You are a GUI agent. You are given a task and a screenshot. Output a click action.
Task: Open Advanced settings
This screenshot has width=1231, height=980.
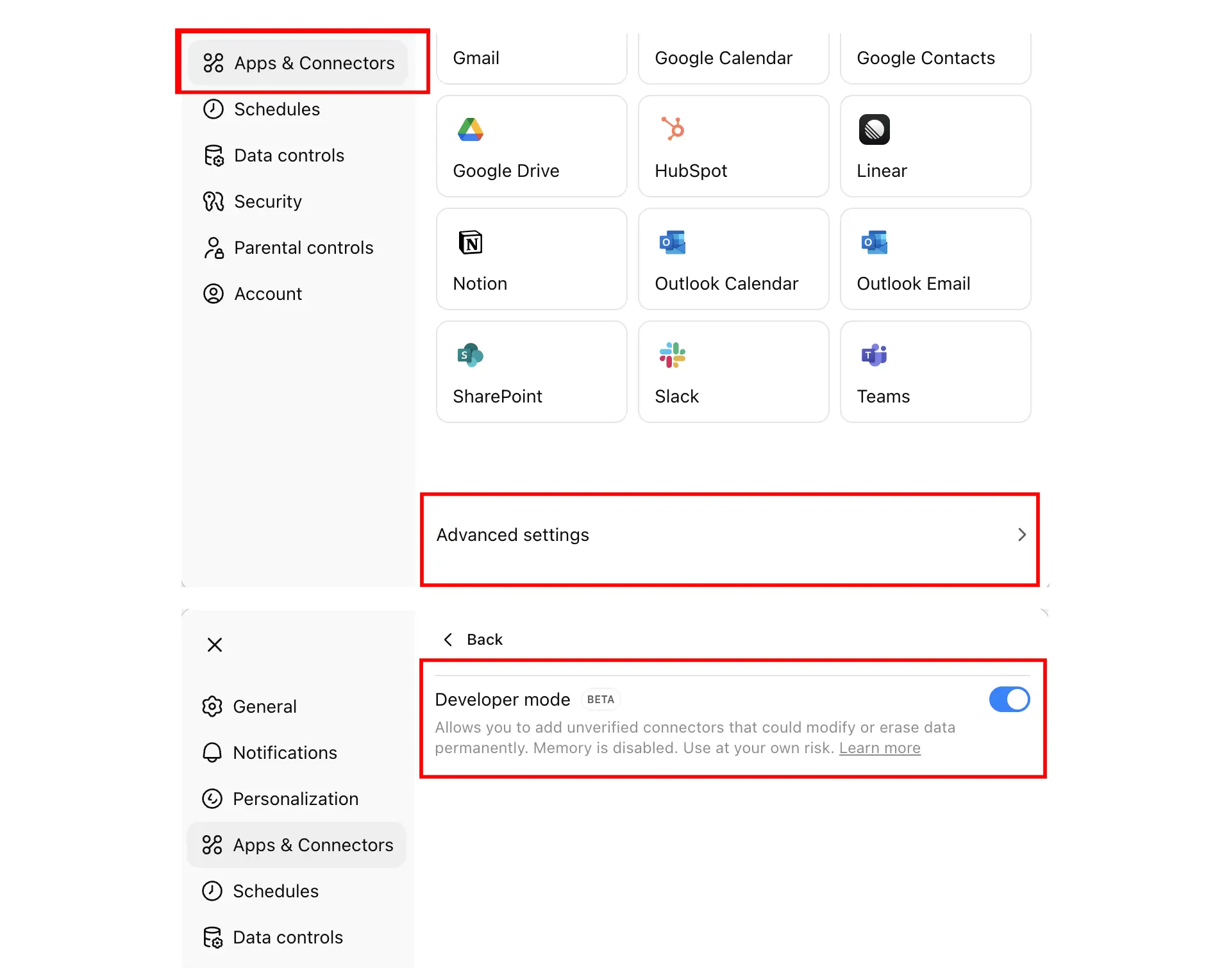pyautogui.click(x=729, y=535)
